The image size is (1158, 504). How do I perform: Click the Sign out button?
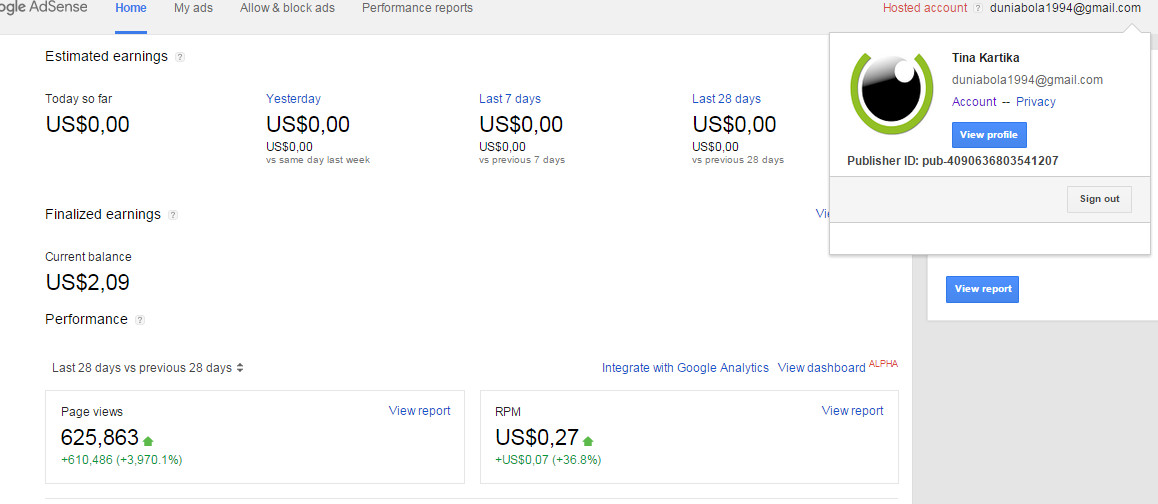click(x=1100, y=199)
